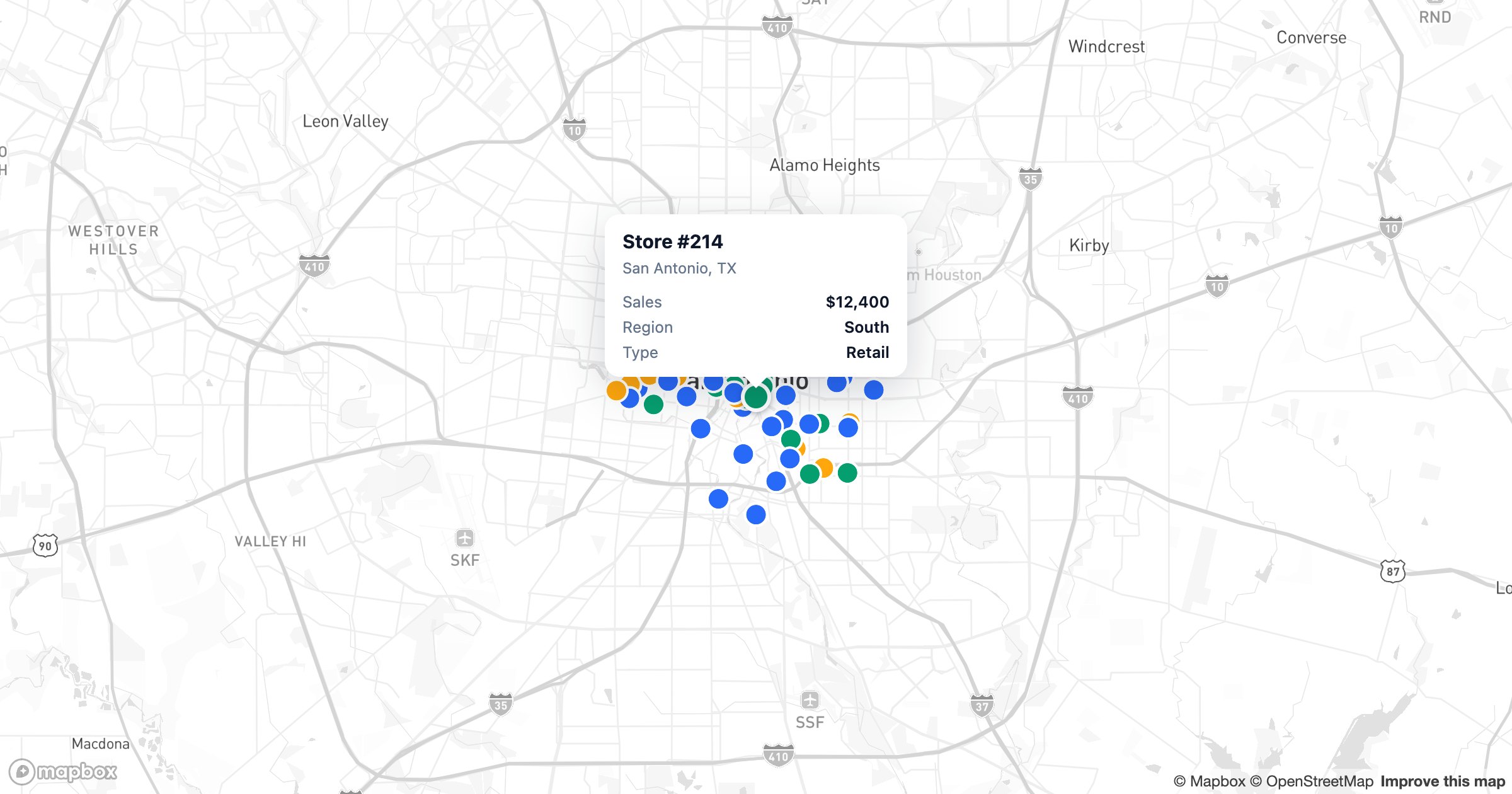Click the San Antonio, TX popup subtitle

point(679,268)
